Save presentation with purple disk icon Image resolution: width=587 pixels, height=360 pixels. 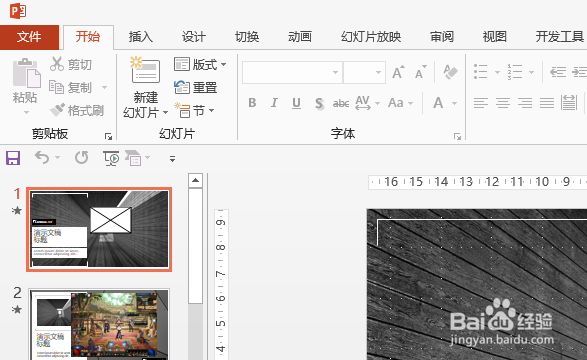point(13,158)
